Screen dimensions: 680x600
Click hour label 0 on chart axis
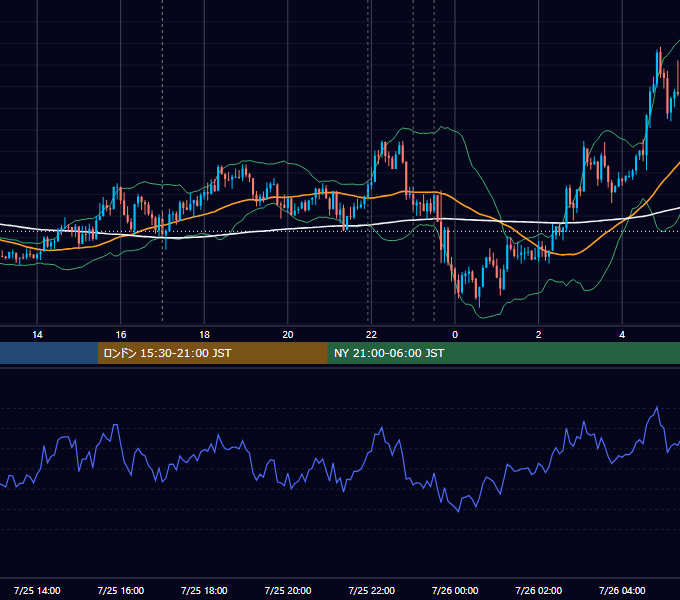[x=455, y=335]
